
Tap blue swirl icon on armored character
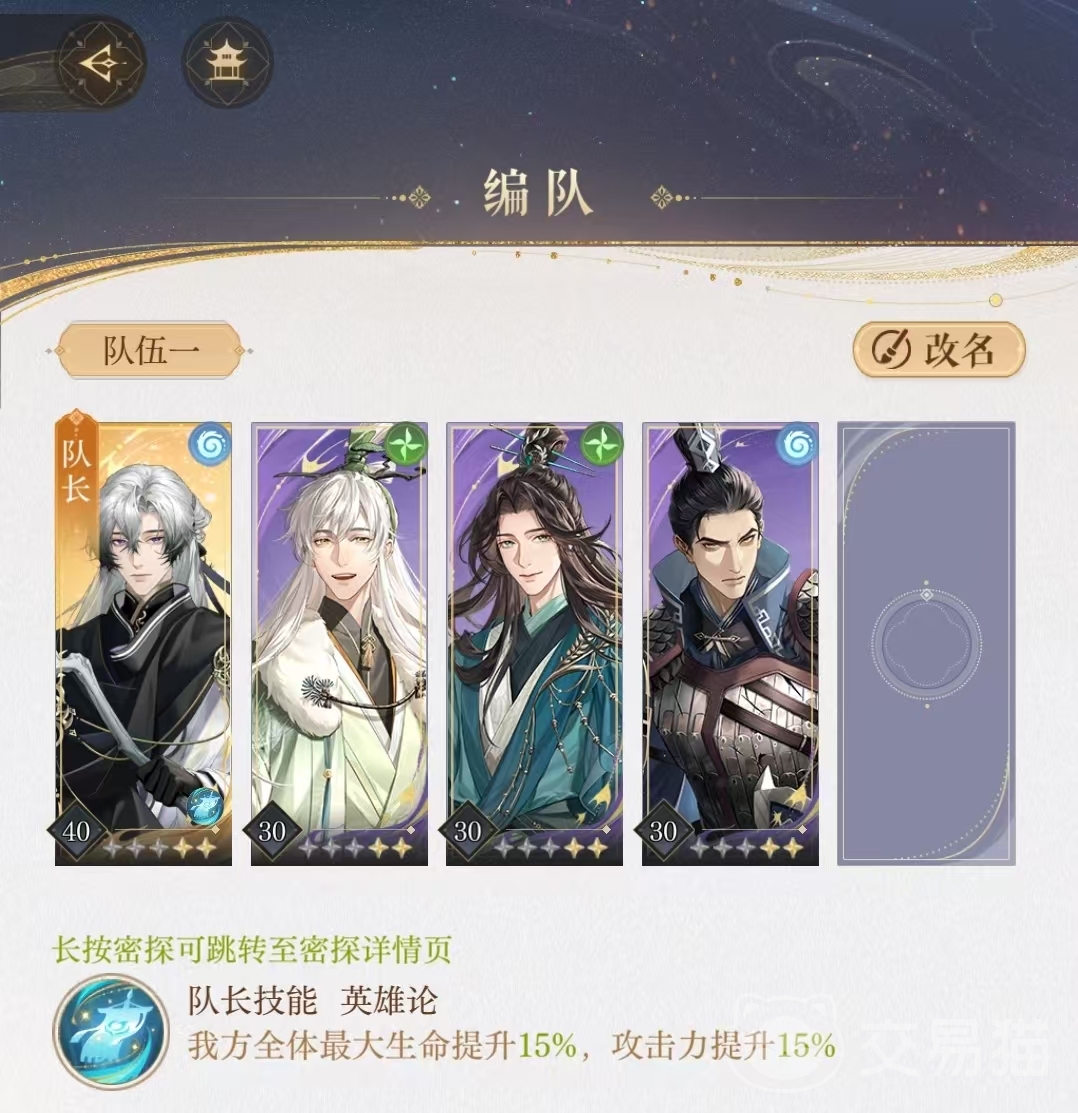(x=797, y=445)
